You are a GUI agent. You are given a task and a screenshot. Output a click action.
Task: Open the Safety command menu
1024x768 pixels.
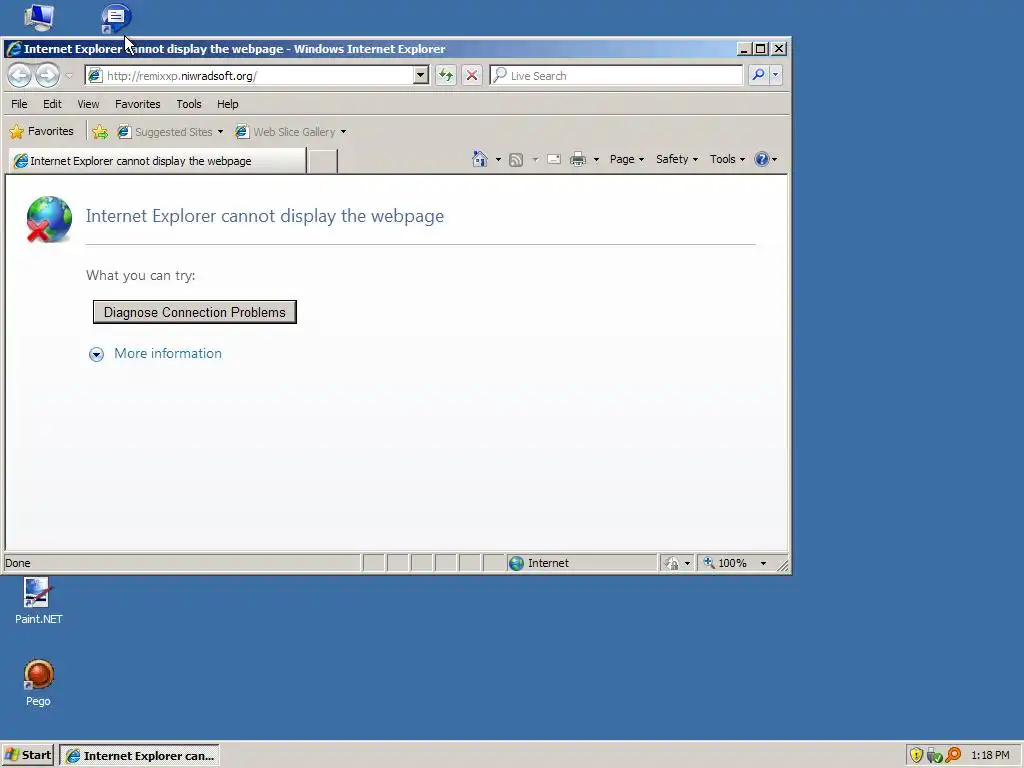(677, 159)
